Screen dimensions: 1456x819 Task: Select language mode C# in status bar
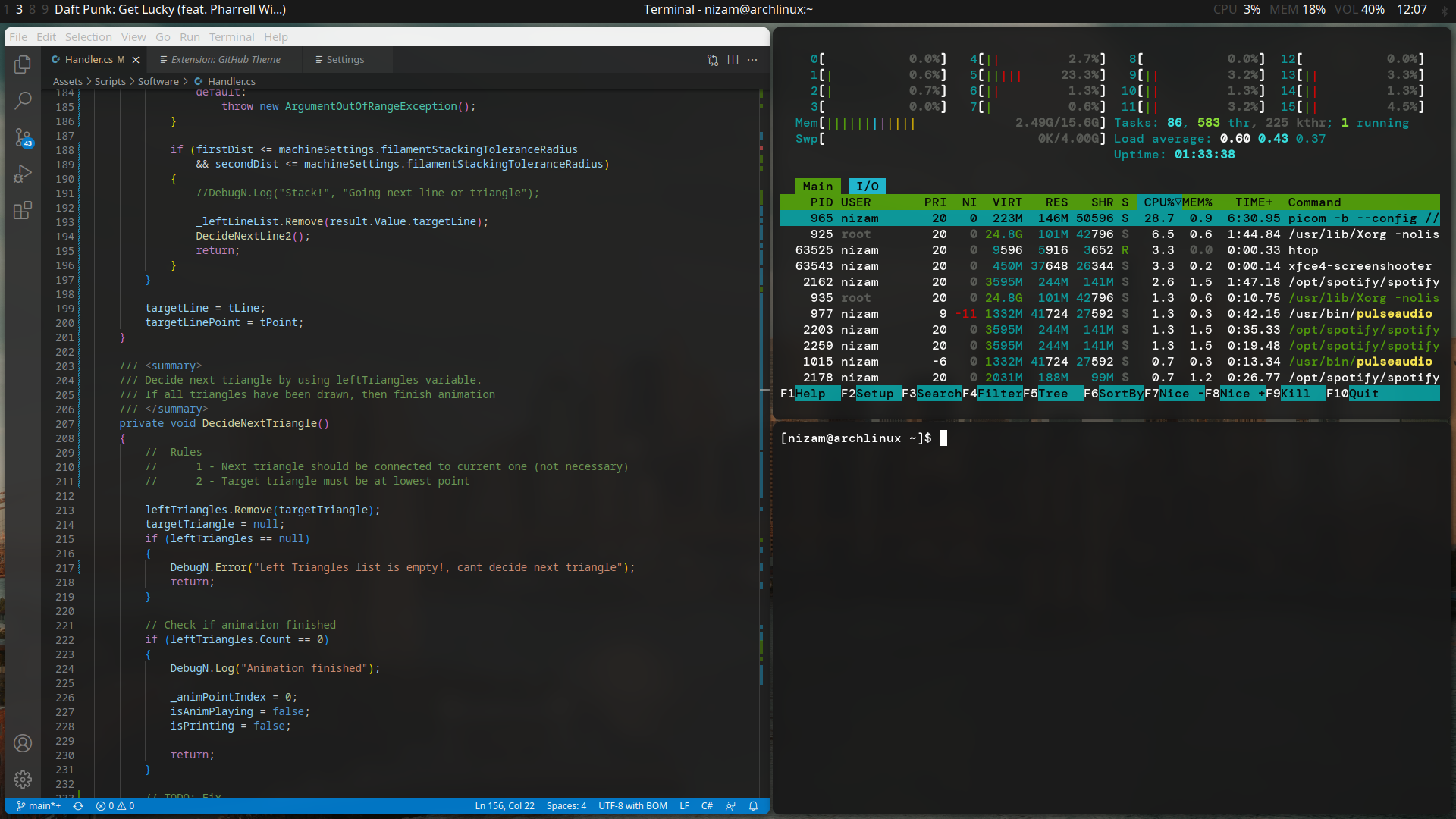707,806
